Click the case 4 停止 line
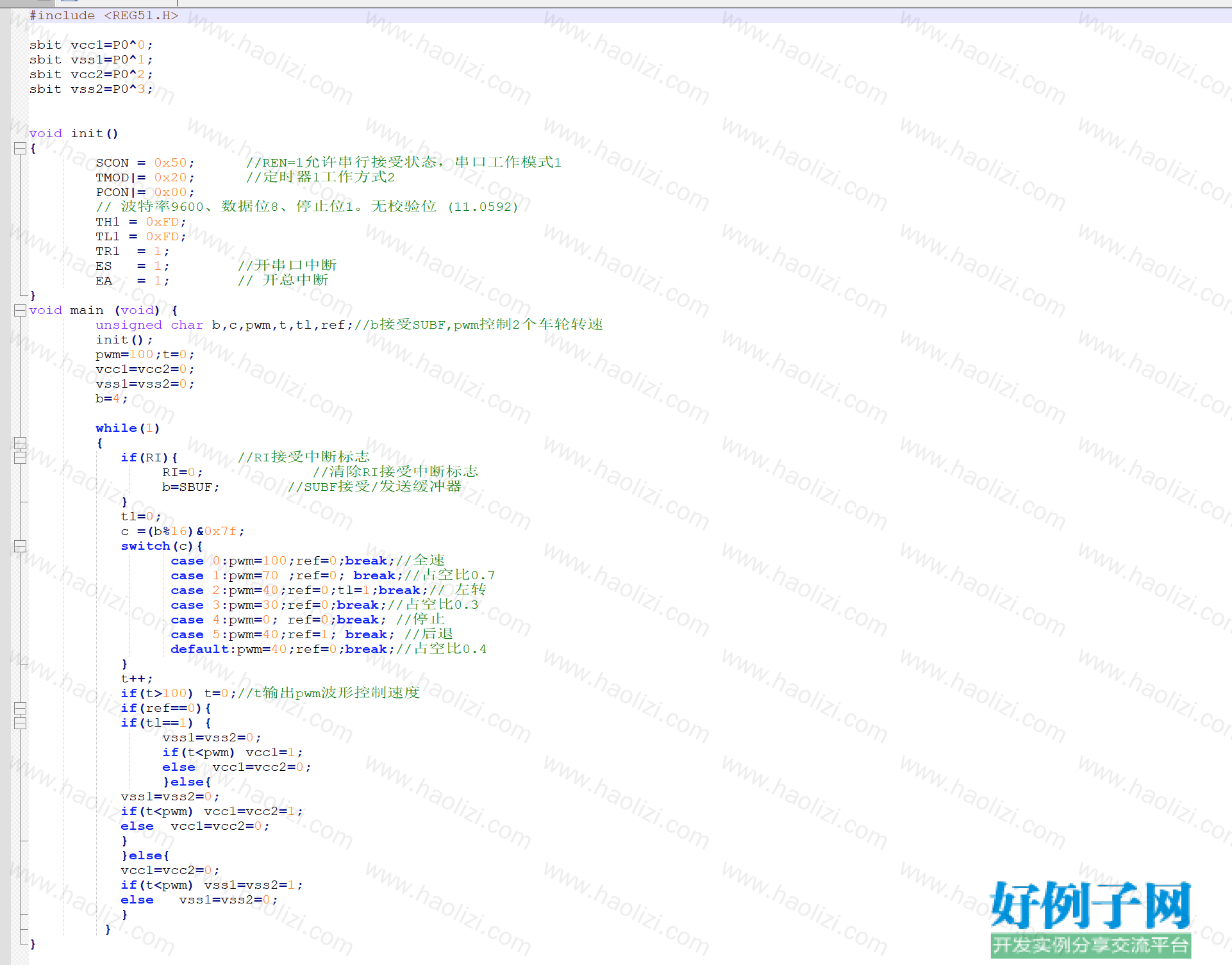The width and height of the screenshot is (1232, 965). [308, 620]
